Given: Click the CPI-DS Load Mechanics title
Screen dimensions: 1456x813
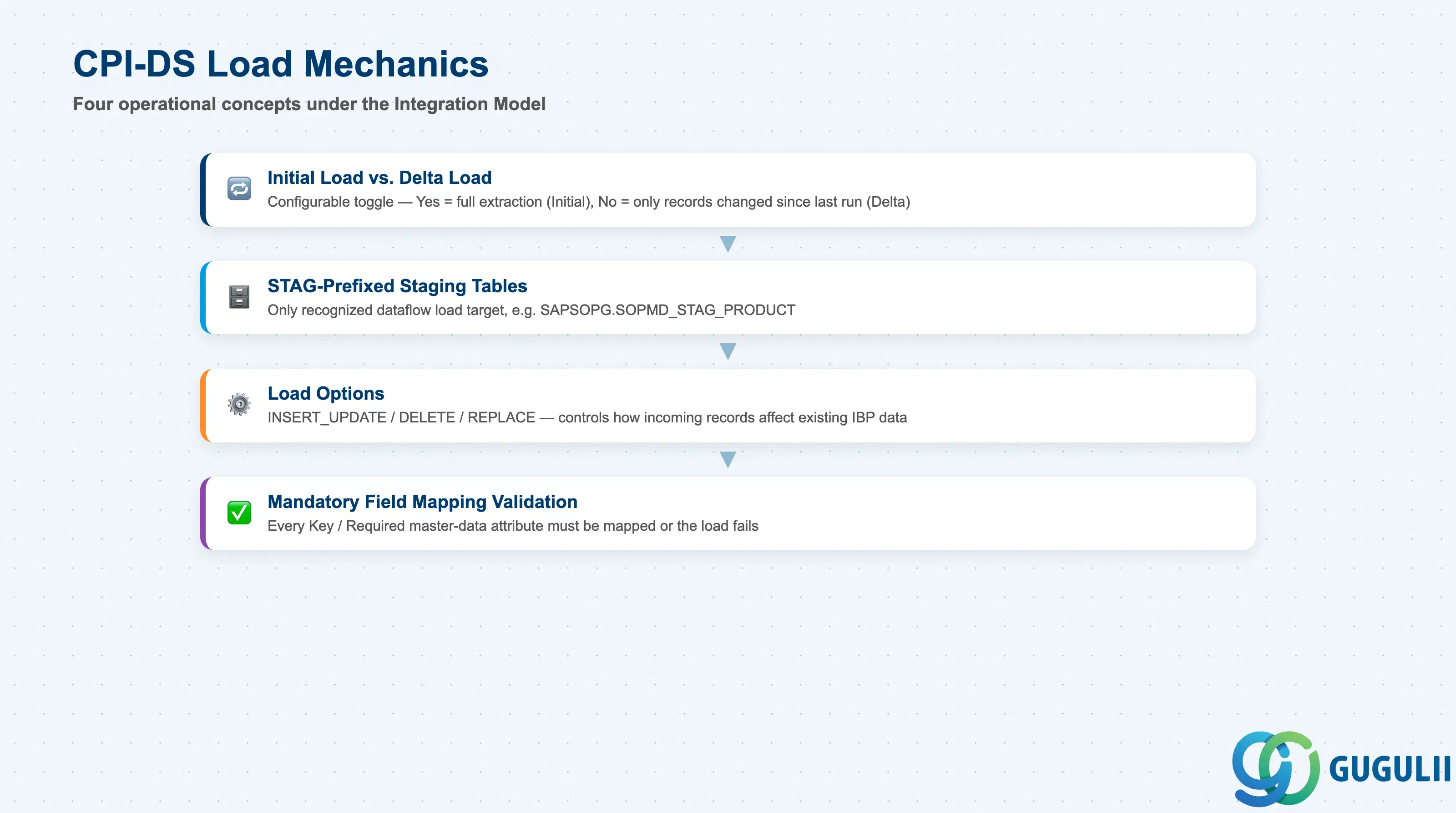Looking at the screenshot, I should click(280, 63).
